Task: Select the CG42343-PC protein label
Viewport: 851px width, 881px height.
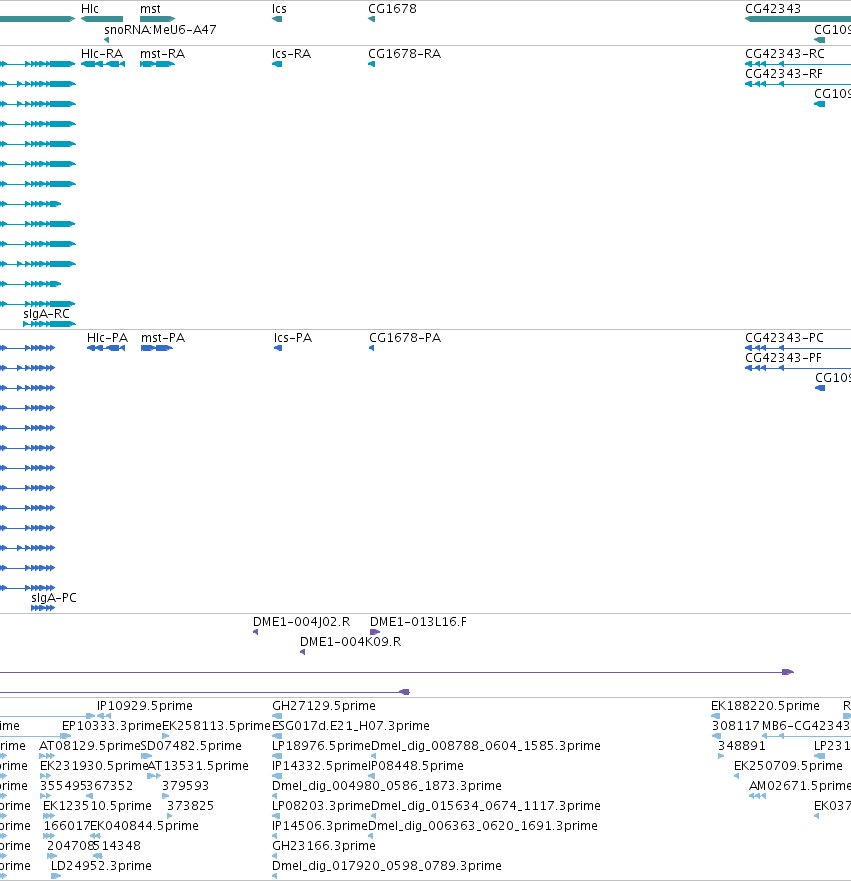Action: [784, 338]
